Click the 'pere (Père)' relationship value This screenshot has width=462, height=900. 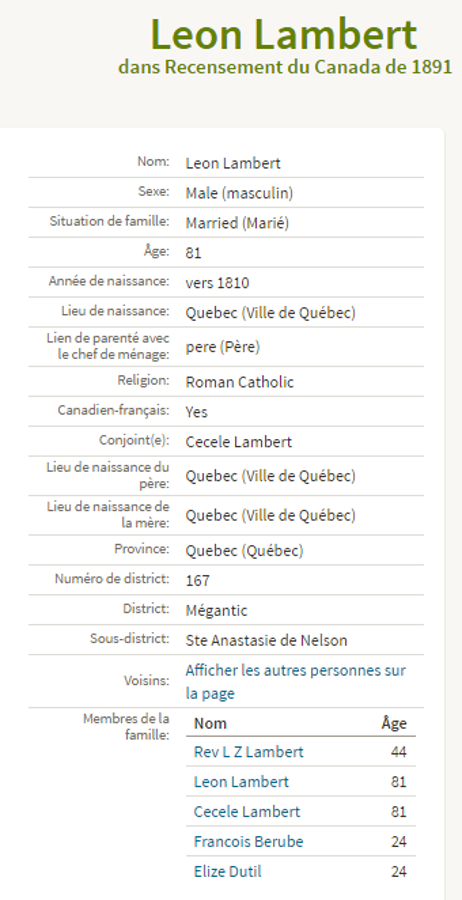point(223,347)
